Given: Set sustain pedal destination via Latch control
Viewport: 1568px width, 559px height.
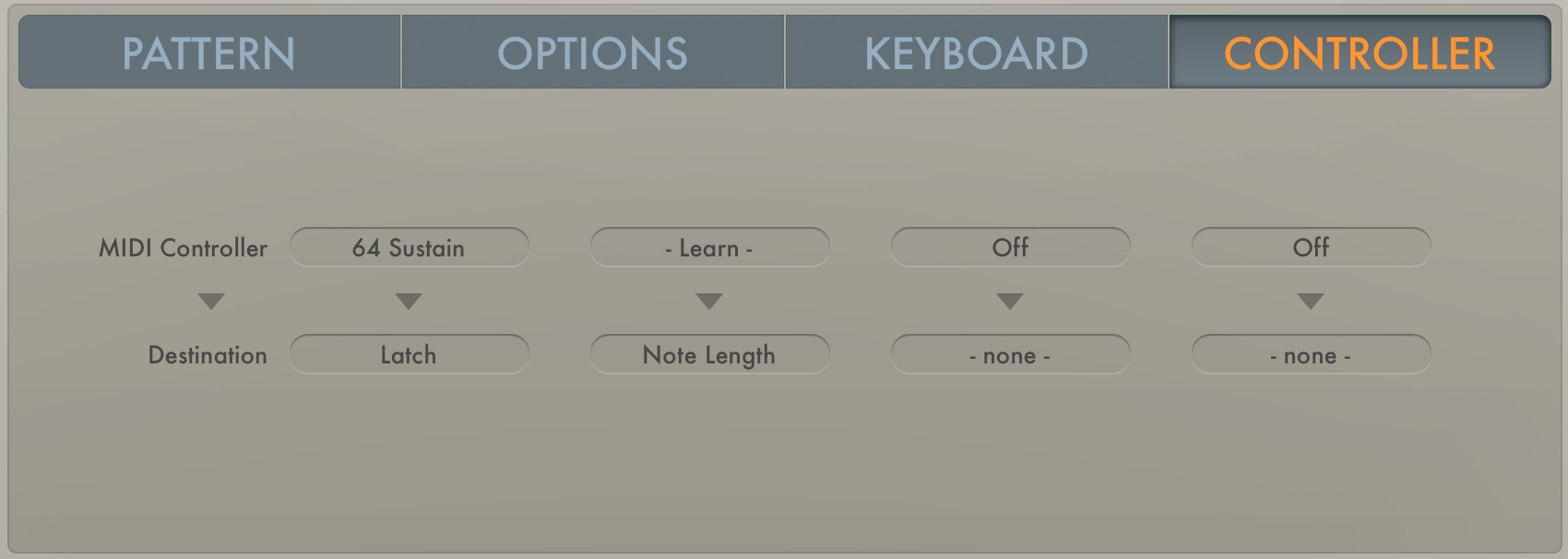Looking at the screenshot, I should pos(410,354).
